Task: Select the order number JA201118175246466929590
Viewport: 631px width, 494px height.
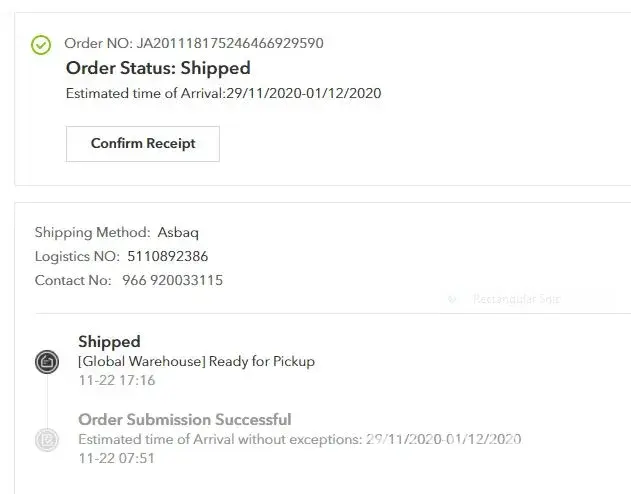Action: click(x=229, y=43)
